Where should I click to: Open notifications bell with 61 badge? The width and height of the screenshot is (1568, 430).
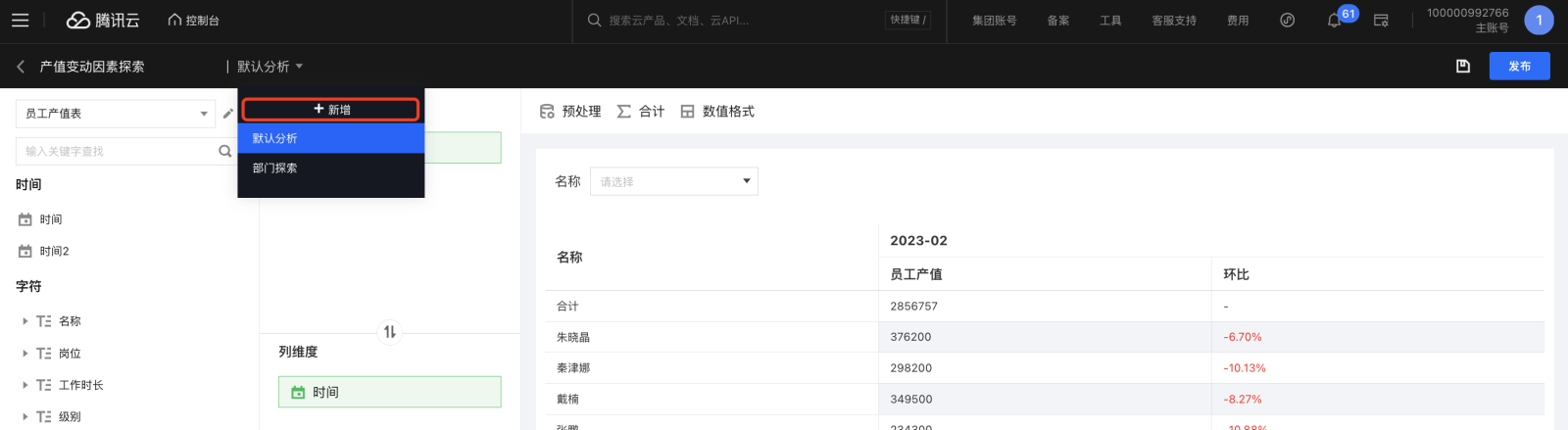pyautogui.click(x=1334, y=20)
